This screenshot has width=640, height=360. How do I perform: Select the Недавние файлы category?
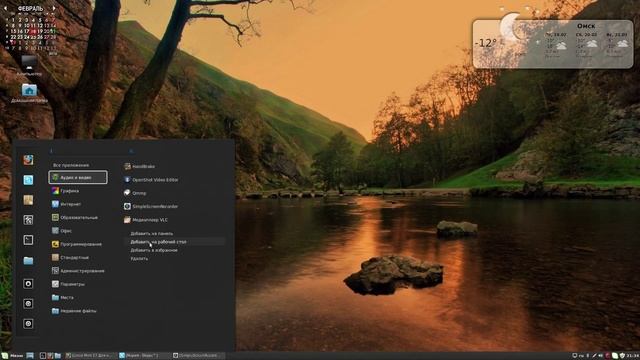coord(74,311)
